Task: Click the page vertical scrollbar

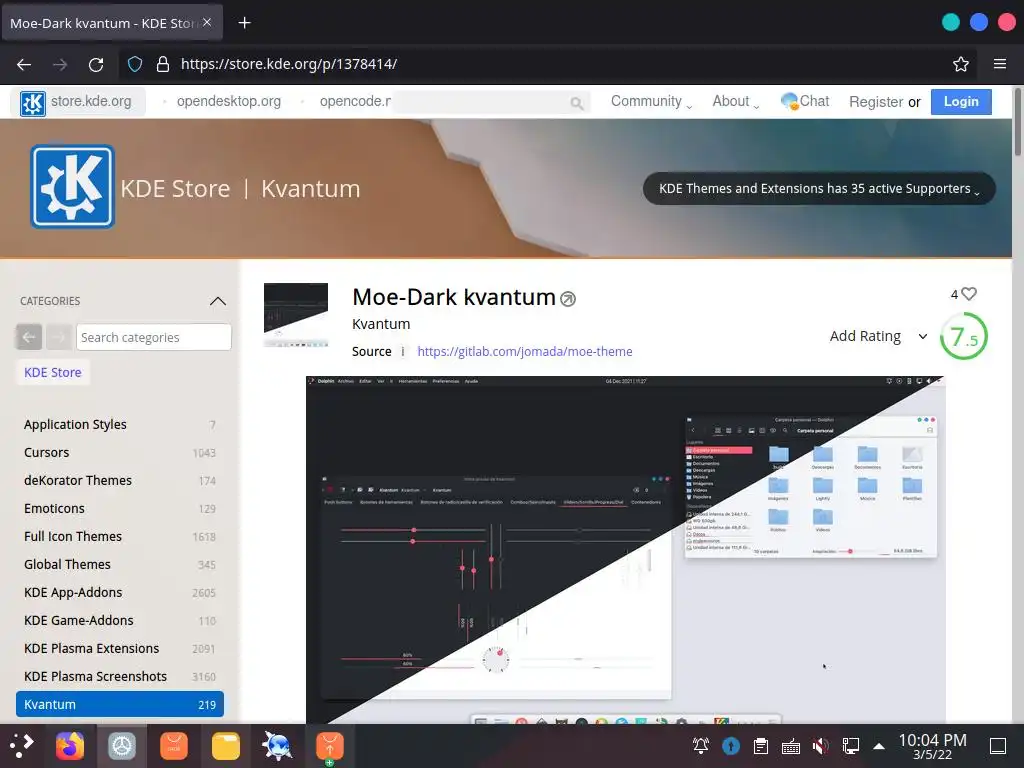Action: pos(1017,123)
